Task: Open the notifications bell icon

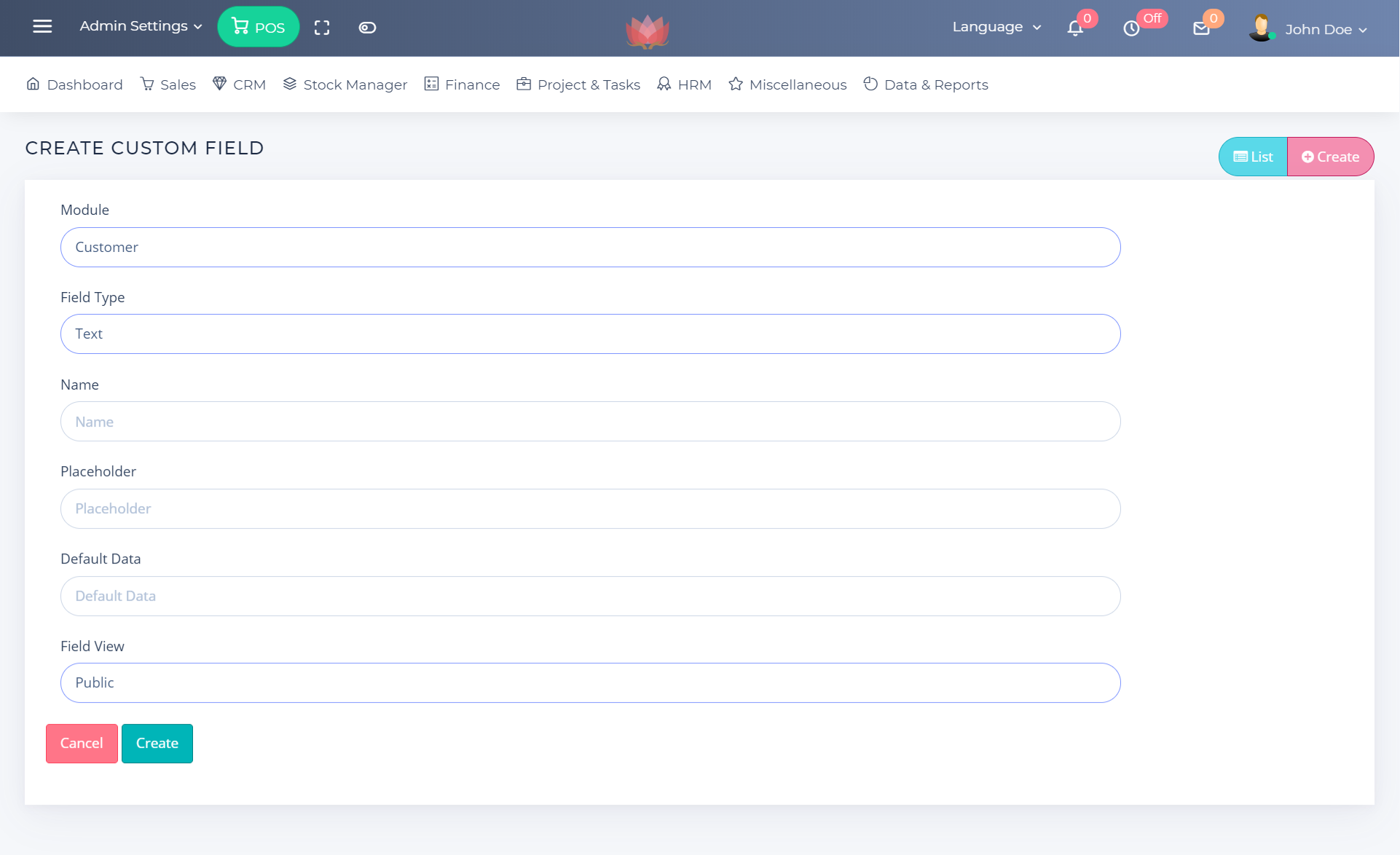Action: pos(1075,28)
